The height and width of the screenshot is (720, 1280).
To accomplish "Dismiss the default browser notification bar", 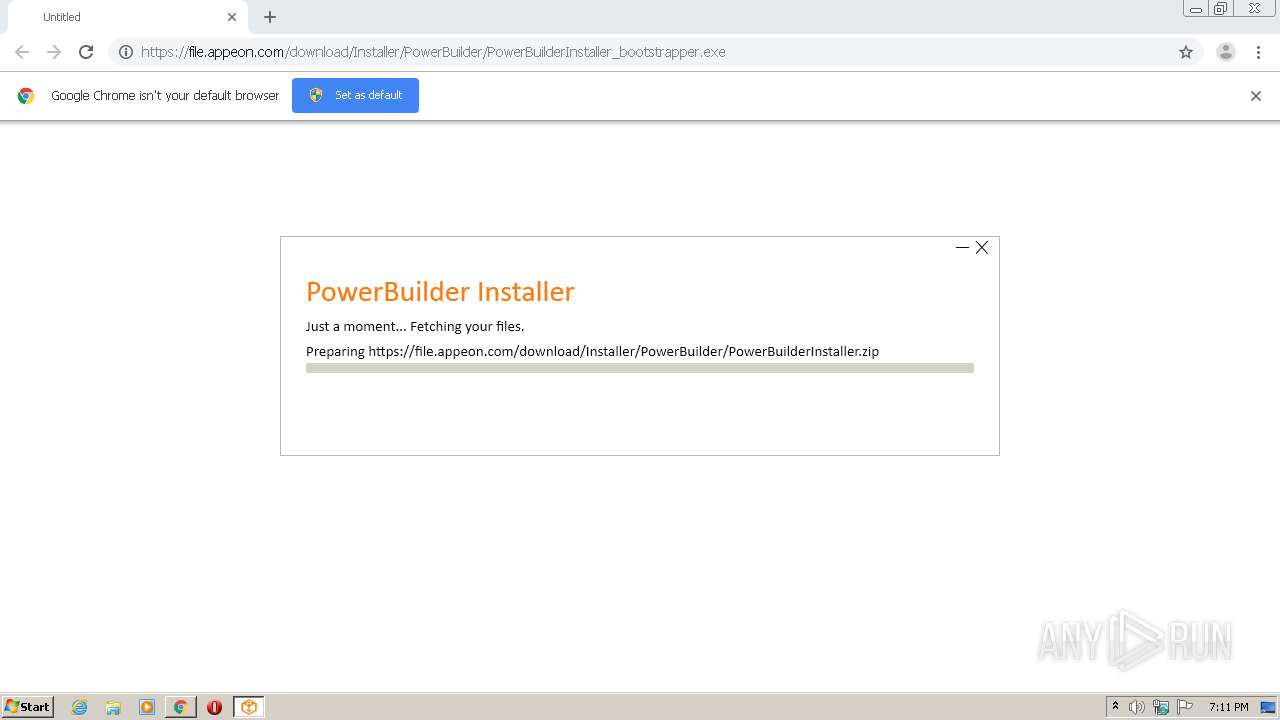I will click(x=1256, y=96).
